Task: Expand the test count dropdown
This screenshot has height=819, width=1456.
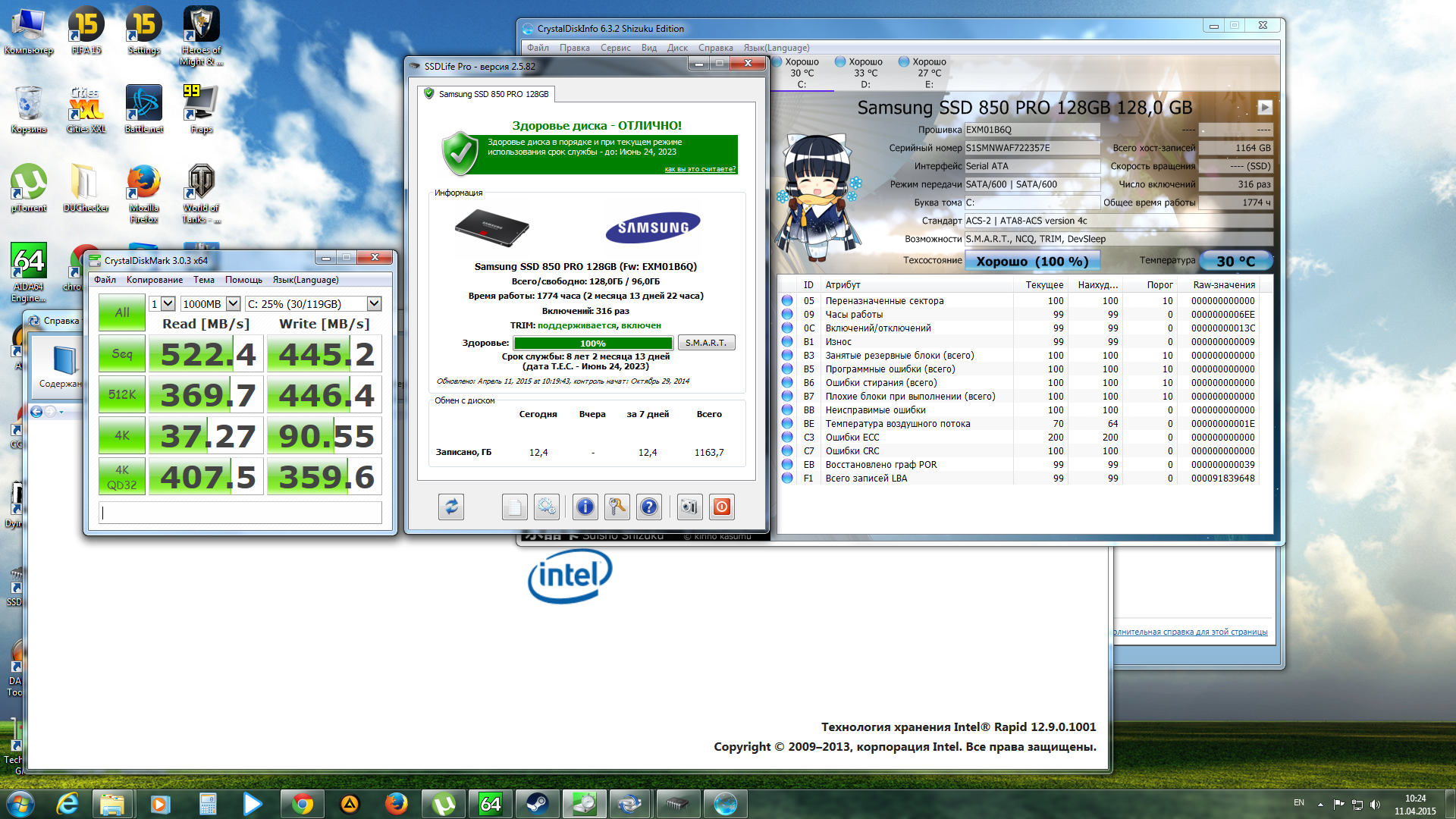Action: click(168, 304)
